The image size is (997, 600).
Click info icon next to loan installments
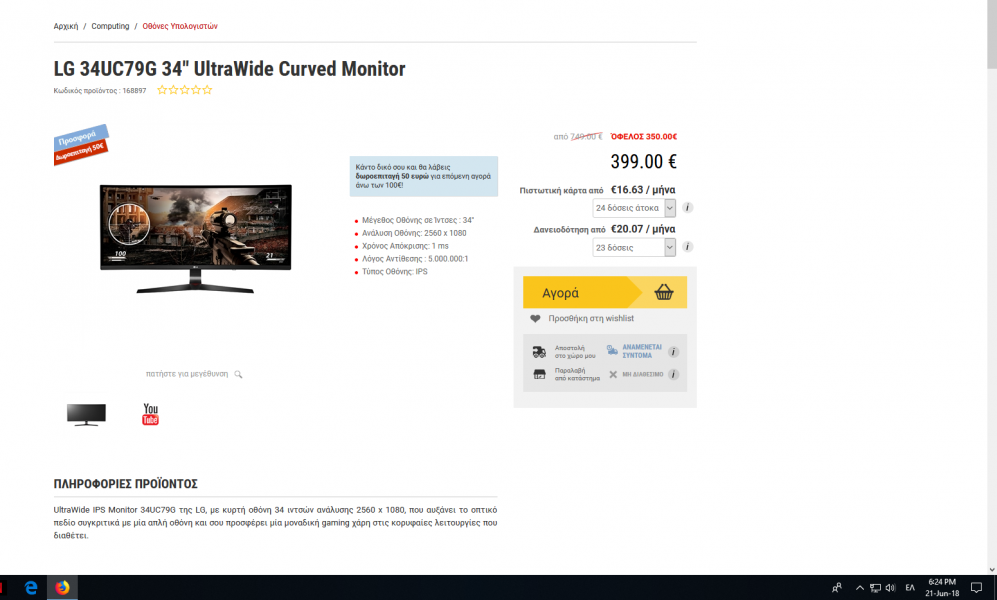click(687, 247)
